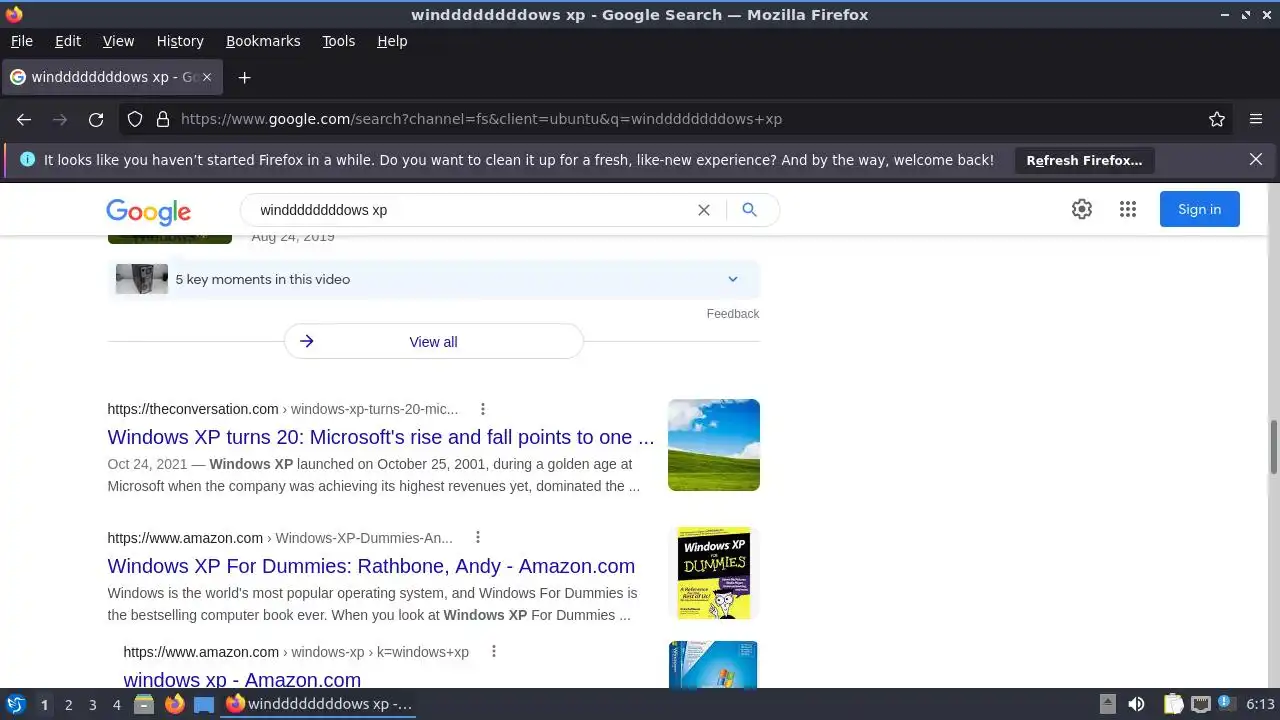Open the clipboard manager tray icon
1280x720 pixels.
tap(1173, 704)
